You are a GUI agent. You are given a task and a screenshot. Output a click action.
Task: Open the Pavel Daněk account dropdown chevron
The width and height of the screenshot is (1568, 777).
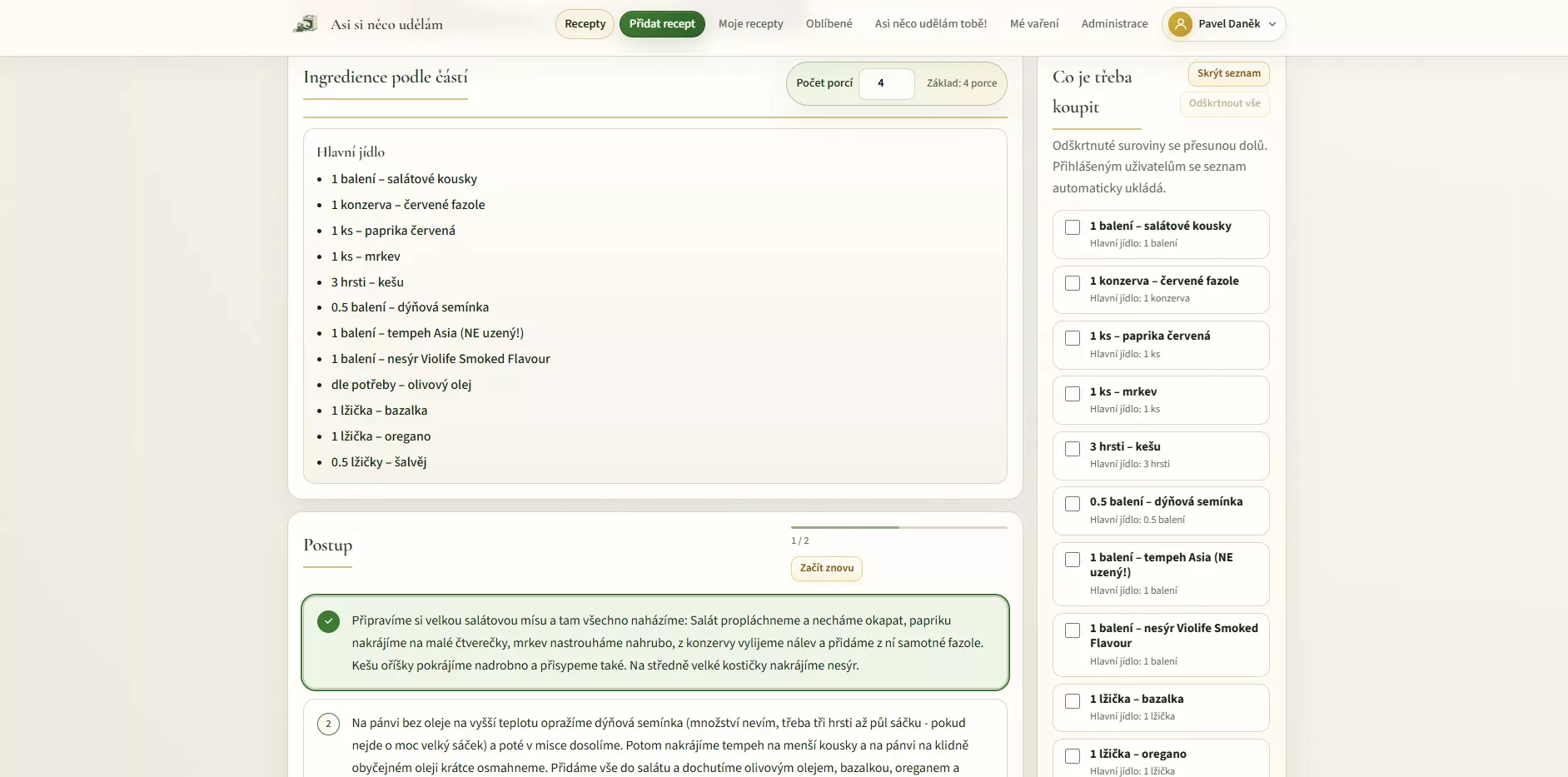pos(1272,24)
